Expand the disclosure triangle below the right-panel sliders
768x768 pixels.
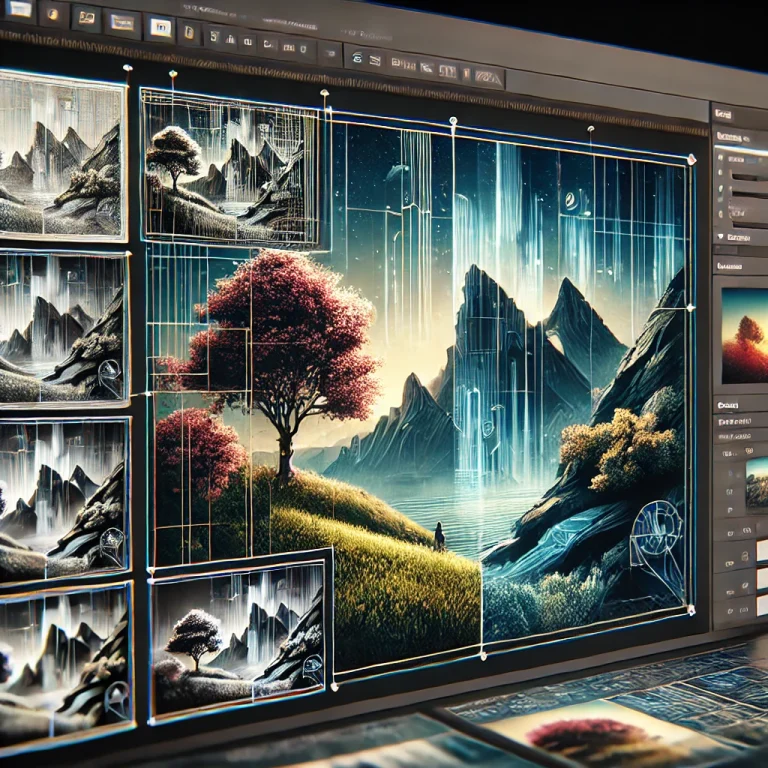point(720,237)
